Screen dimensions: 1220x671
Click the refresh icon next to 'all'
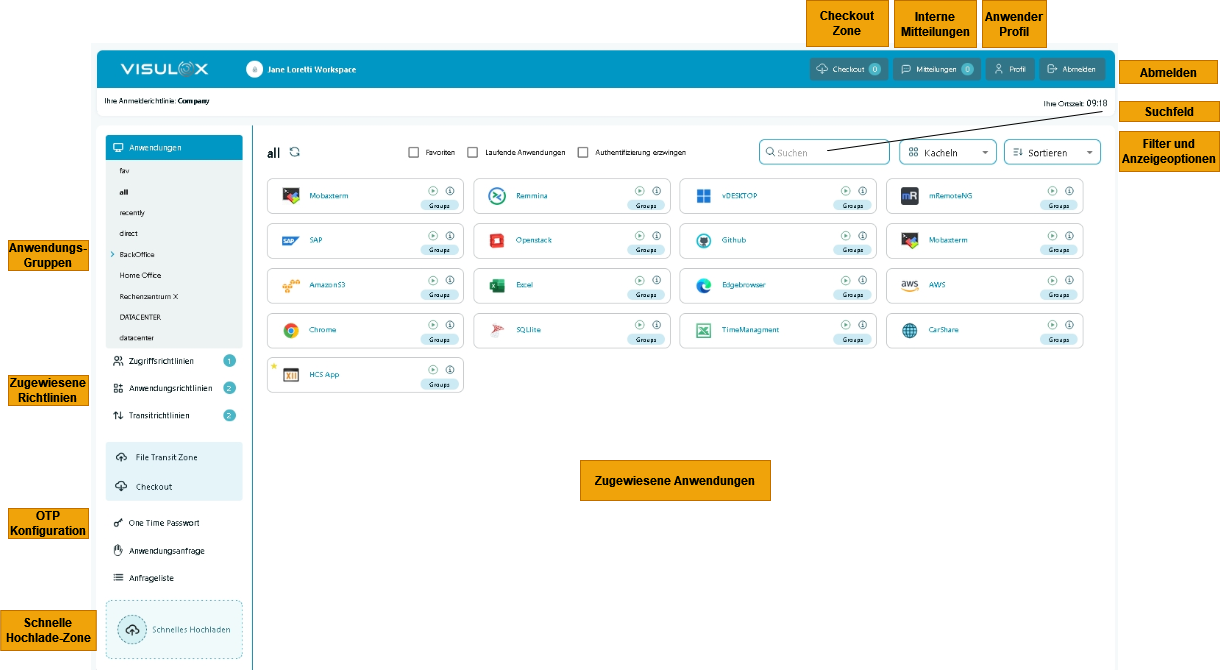click(295, 152)
